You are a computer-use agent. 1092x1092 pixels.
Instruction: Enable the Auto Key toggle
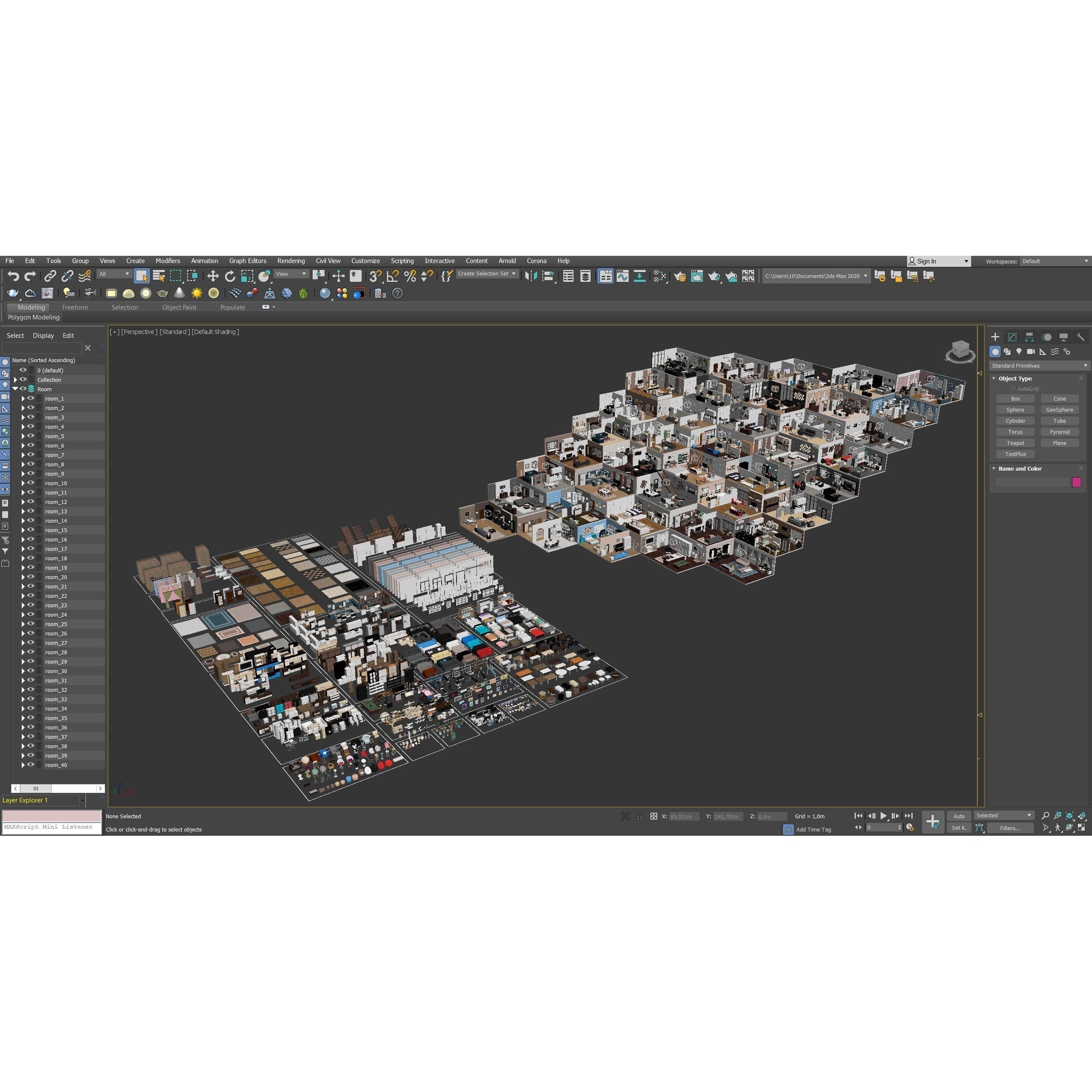click(x=959, y=816)
